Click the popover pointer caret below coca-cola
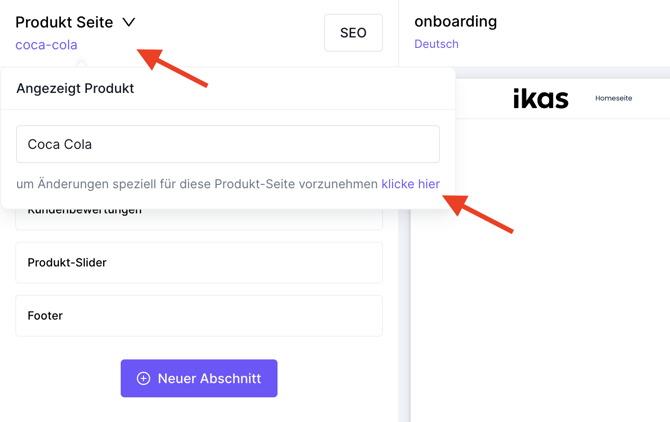Screen dimensions: 670x422 [x=81, y=63]
